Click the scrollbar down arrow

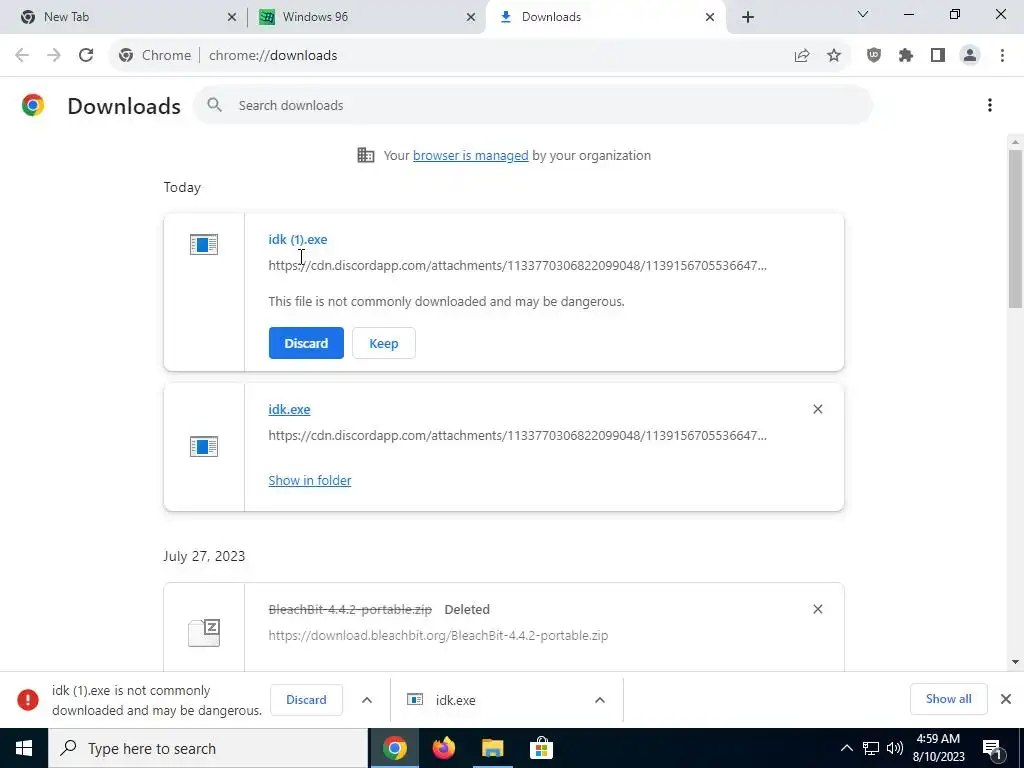click(x=1015, y=662)
